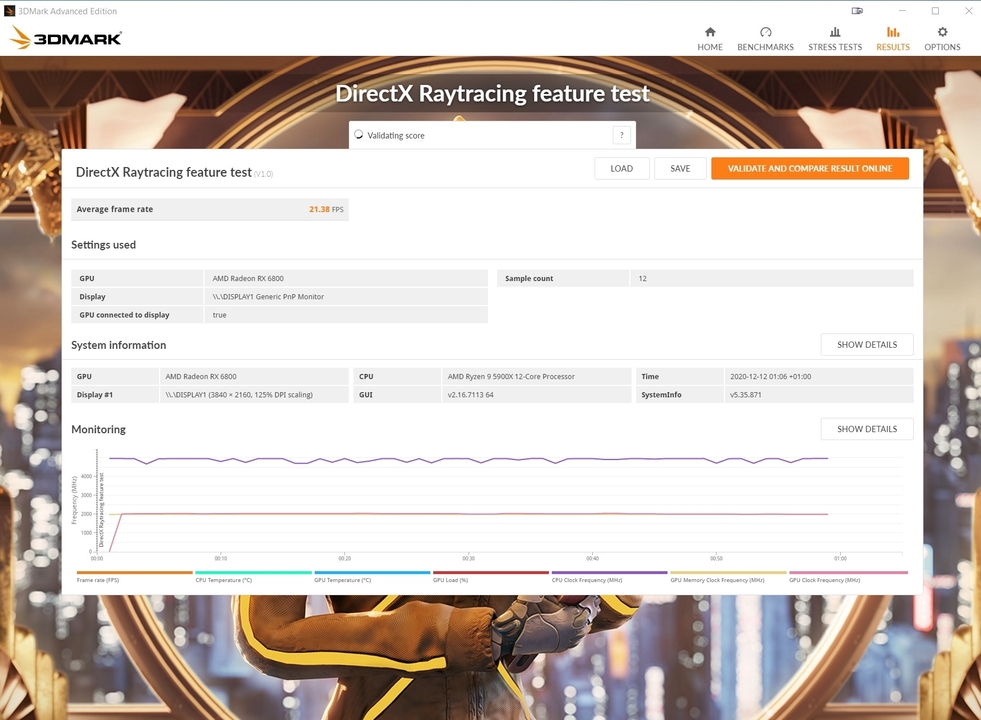Click the SystemInfo version v5.35.871
Screen dimensions: 981x720
(x=746, y=395)
